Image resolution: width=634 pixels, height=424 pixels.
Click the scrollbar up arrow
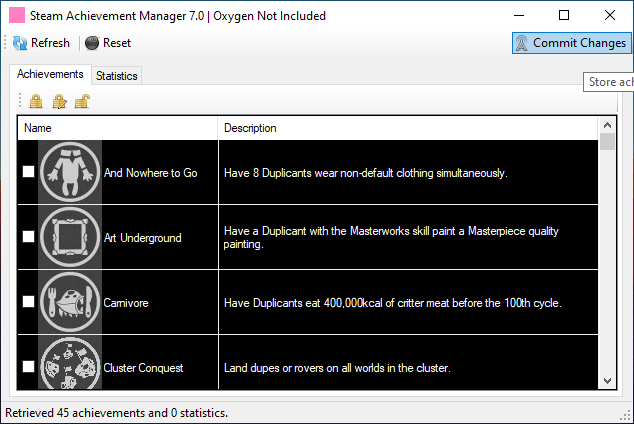607,125
